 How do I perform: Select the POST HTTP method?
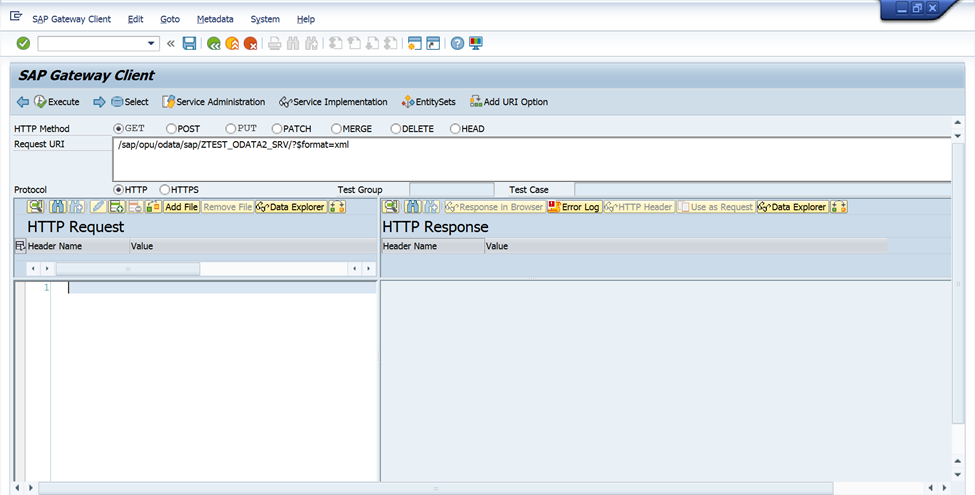pyautogui.click(x=171, y=129)
